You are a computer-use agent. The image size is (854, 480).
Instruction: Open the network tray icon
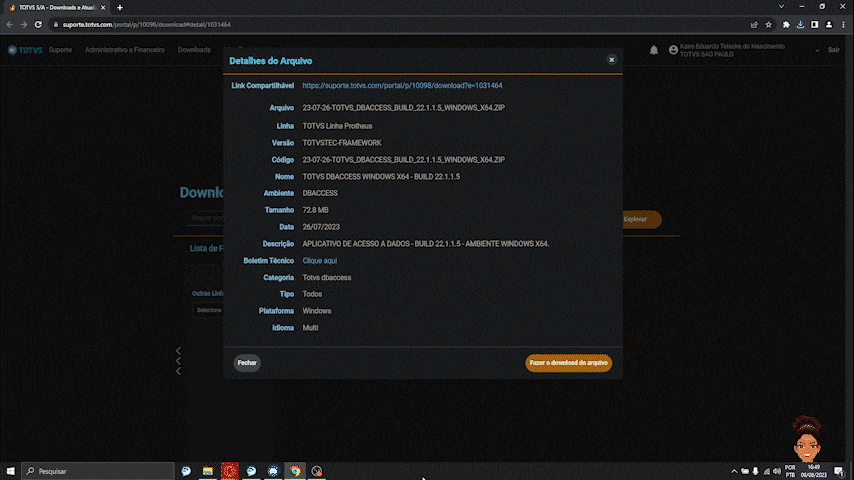766,471
